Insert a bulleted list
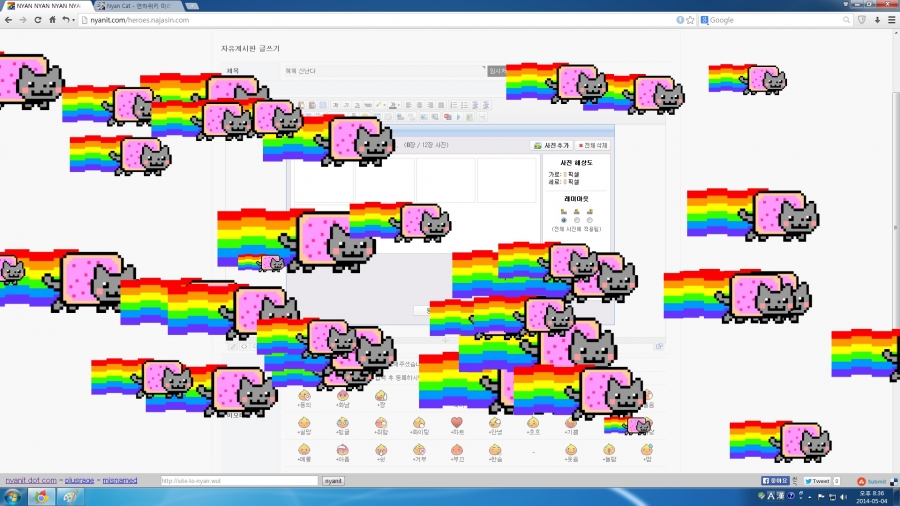900x506 pixels. tap(464, 105)
